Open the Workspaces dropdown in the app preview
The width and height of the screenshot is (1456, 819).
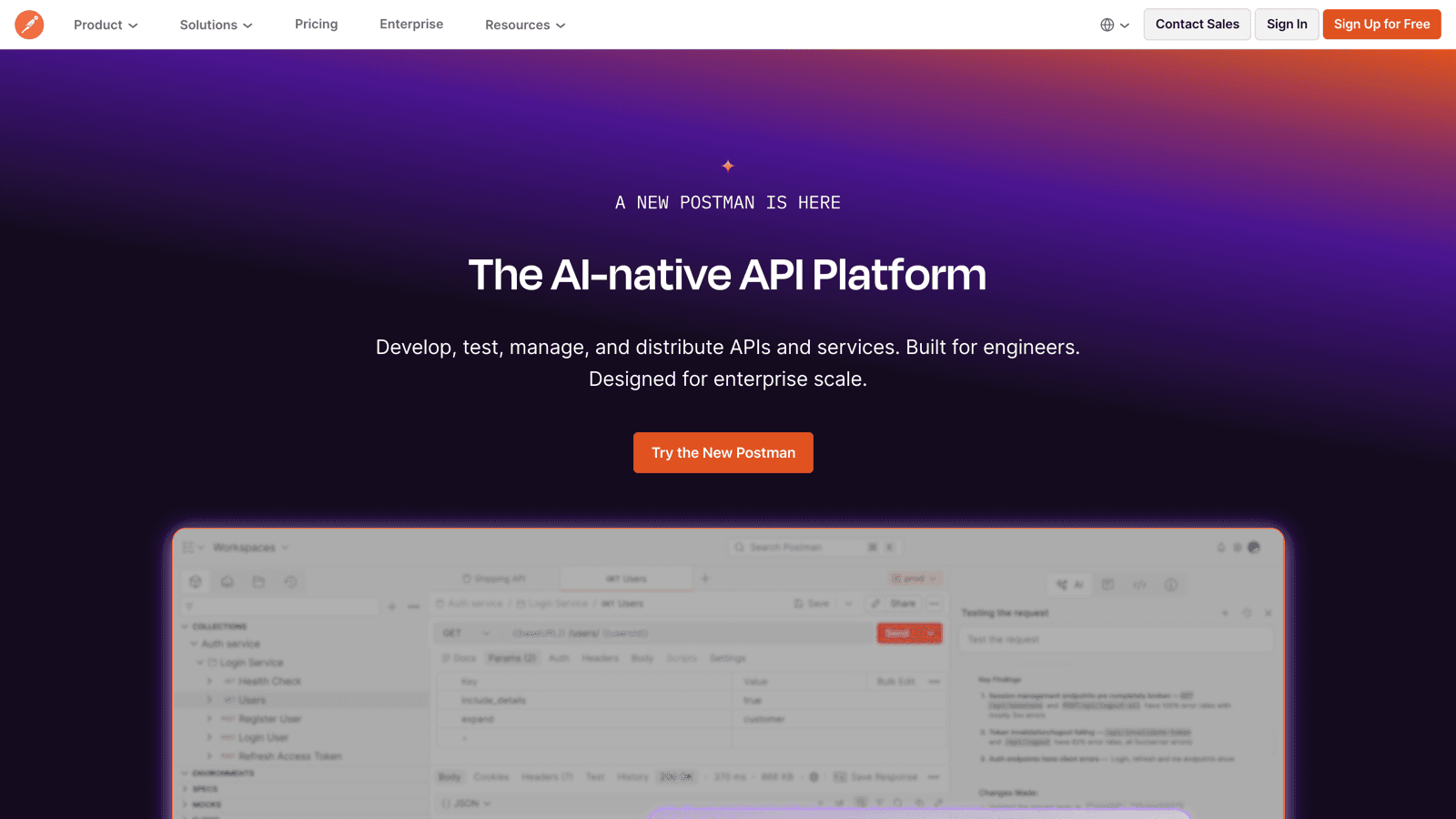(250, 548)
